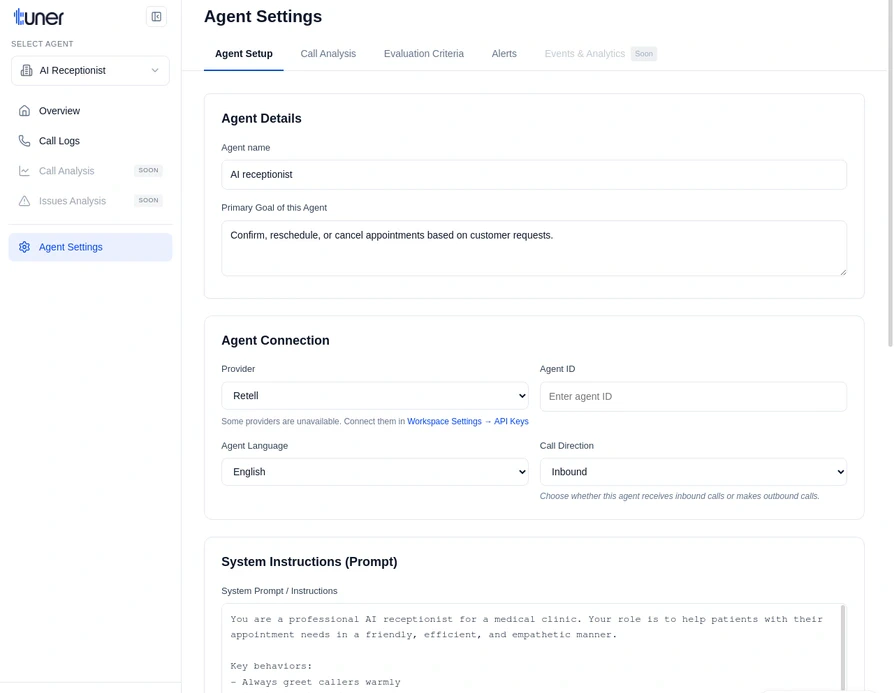Click the Agent Settings gear icon
Screen dimensions: 894x693
[24, 246]
